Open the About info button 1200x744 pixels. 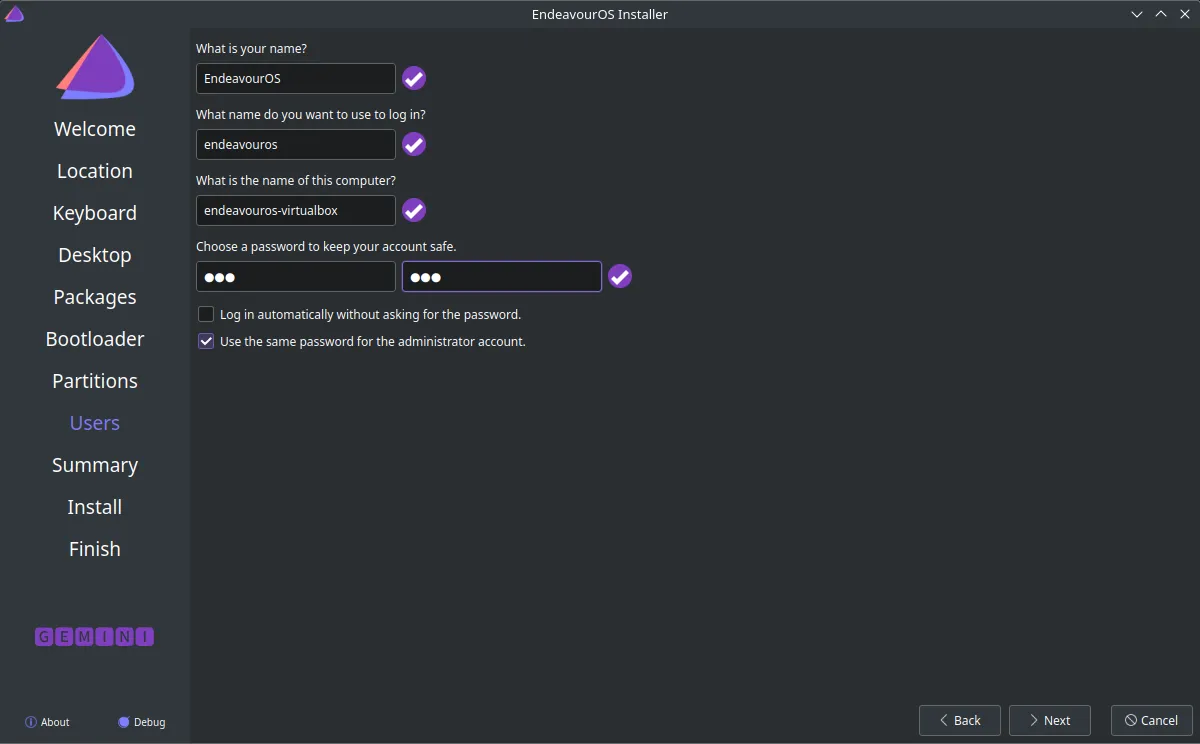(47, 722)
